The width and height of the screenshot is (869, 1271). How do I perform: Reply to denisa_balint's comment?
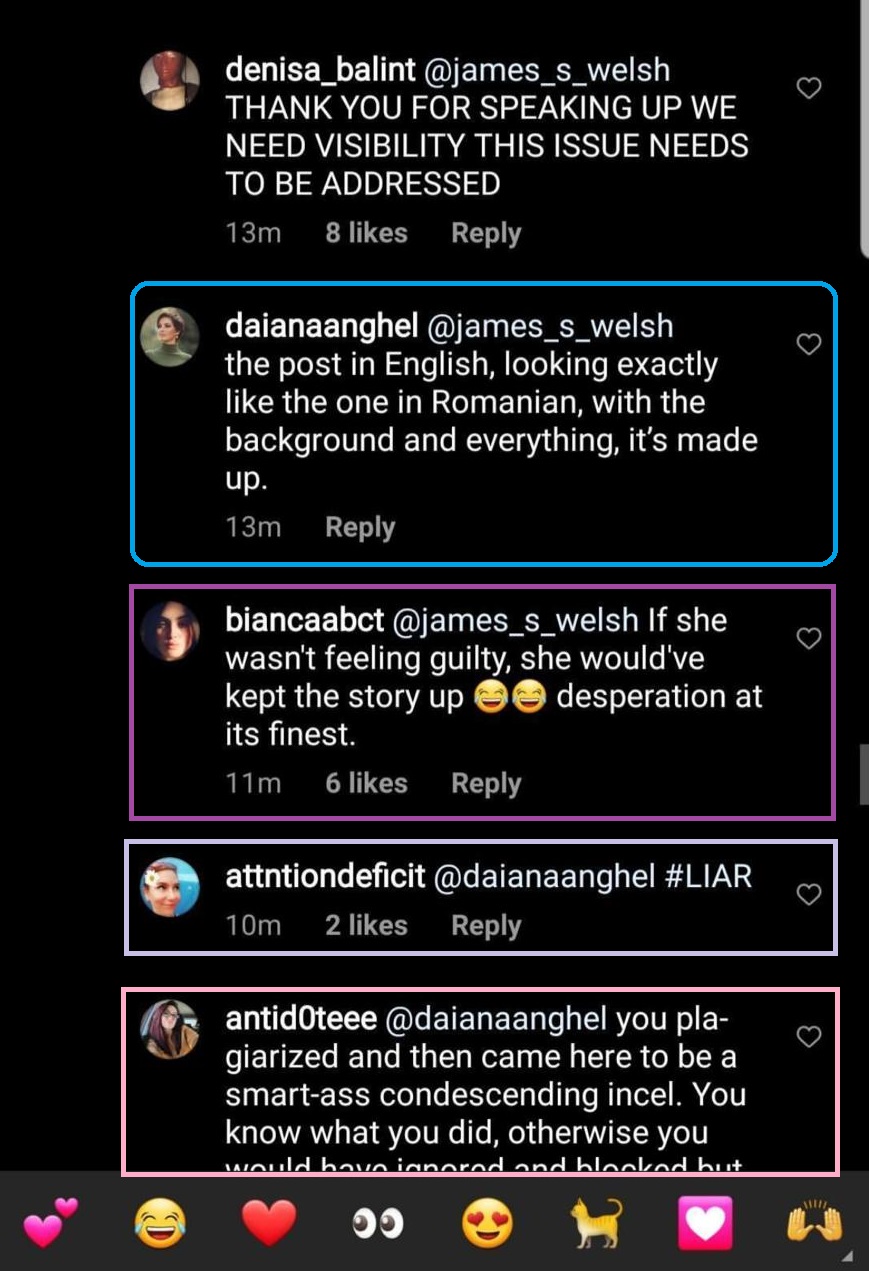[x=486, y=233]
